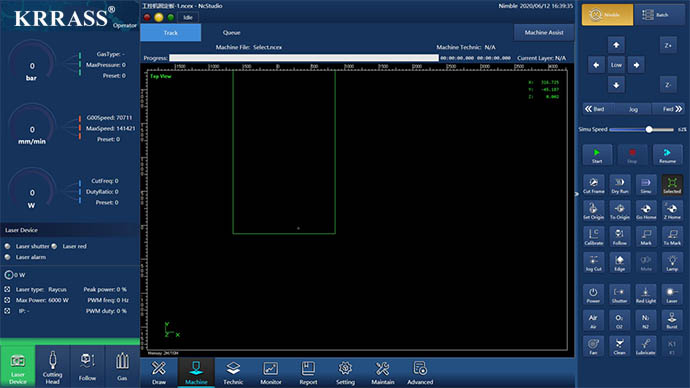Screen dimensions: 690x388
Task: Start machining with the green Start button
Action: click(597, 155)
